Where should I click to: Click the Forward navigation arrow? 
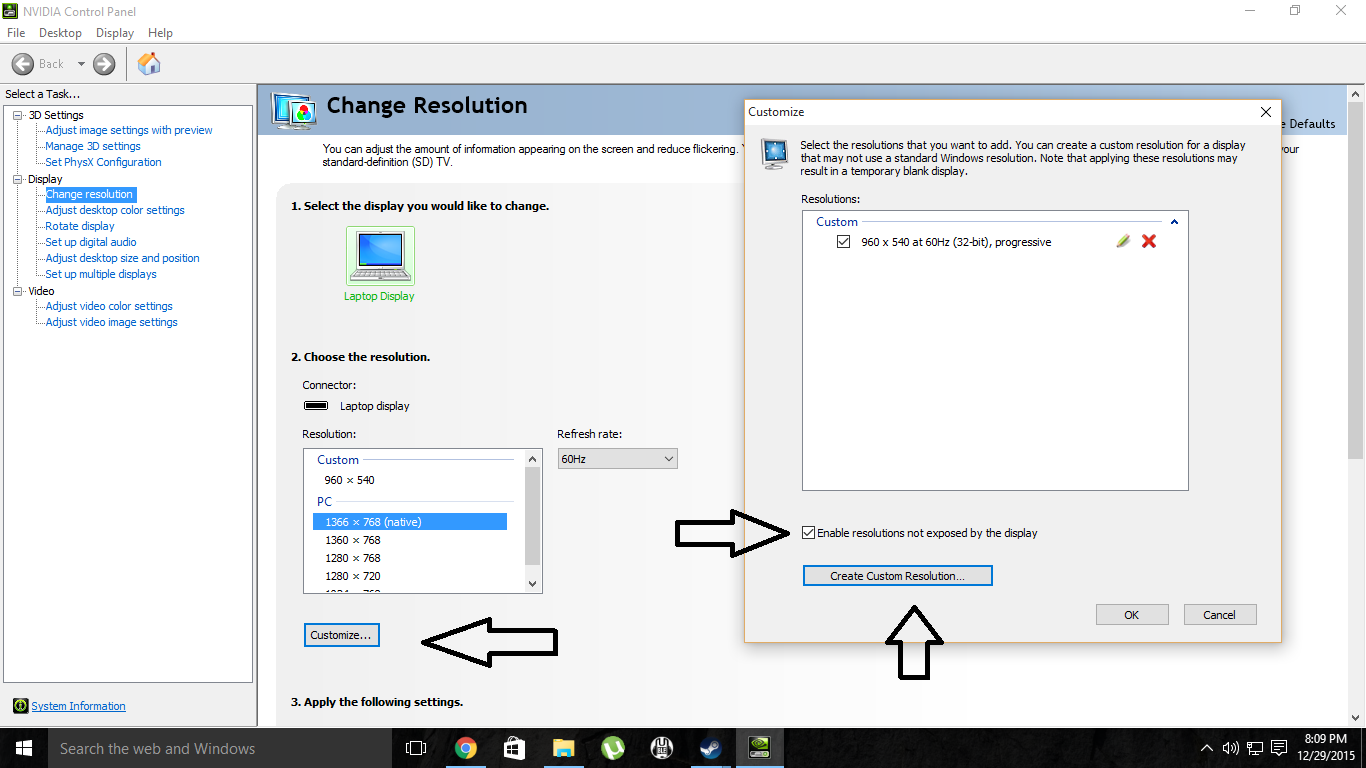pyautogui.click(x=104, y=64)
